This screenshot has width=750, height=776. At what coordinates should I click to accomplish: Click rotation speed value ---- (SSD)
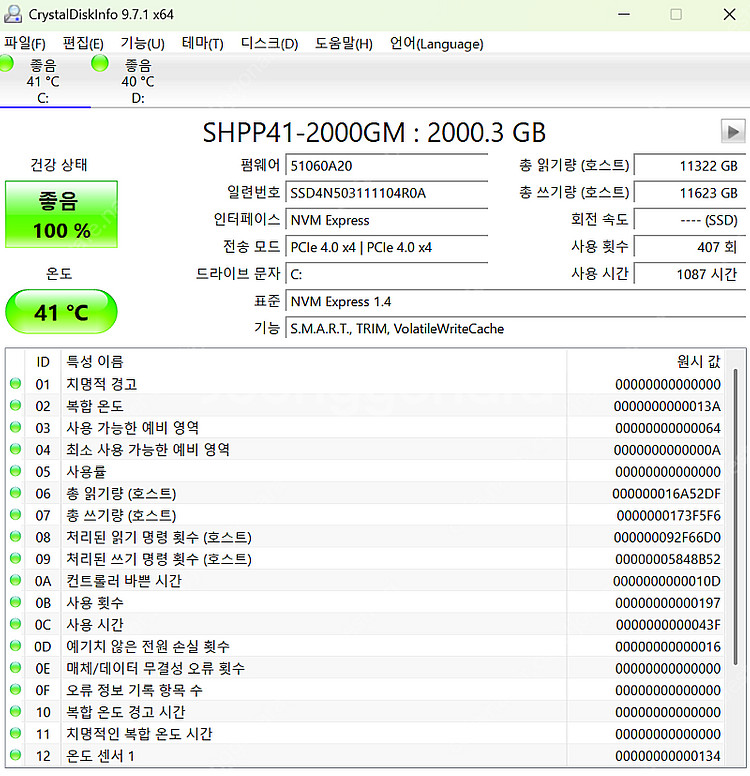[x=690, y=220]
